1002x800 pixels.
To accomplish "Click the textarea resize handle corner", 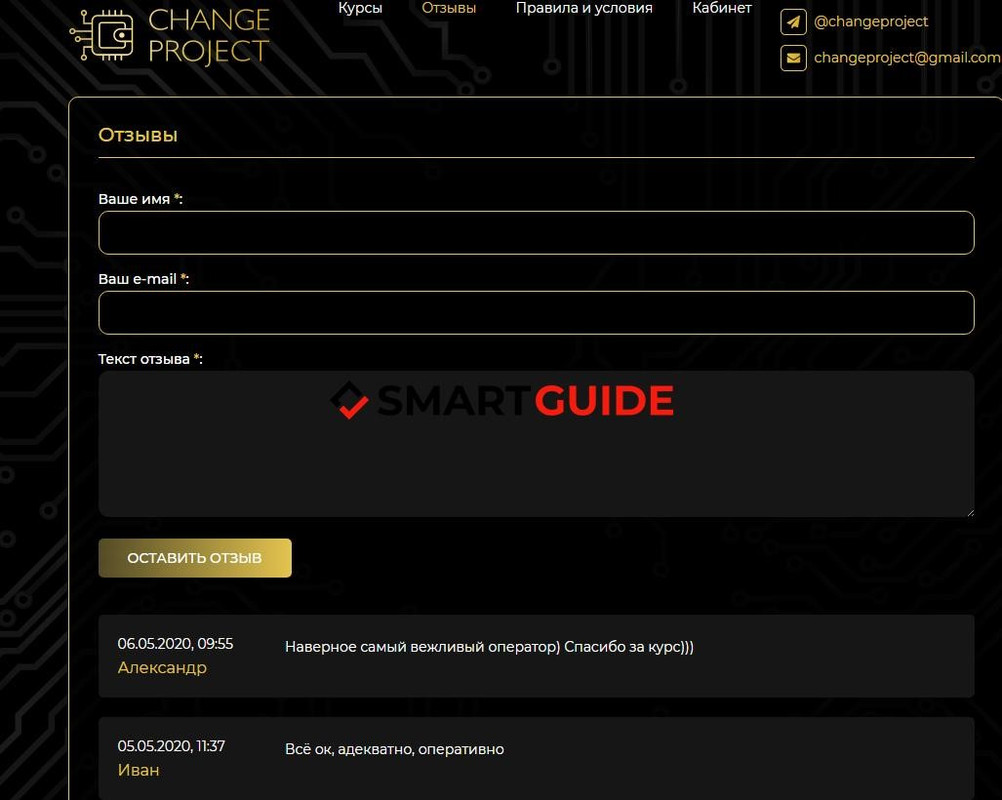I will click(x=970, y=512).
